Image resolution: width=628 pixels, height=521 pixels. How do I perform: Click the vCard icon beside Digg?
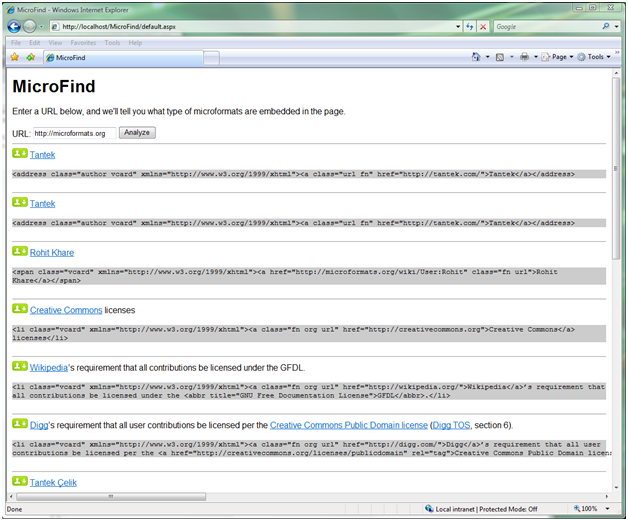pos(20,424)
